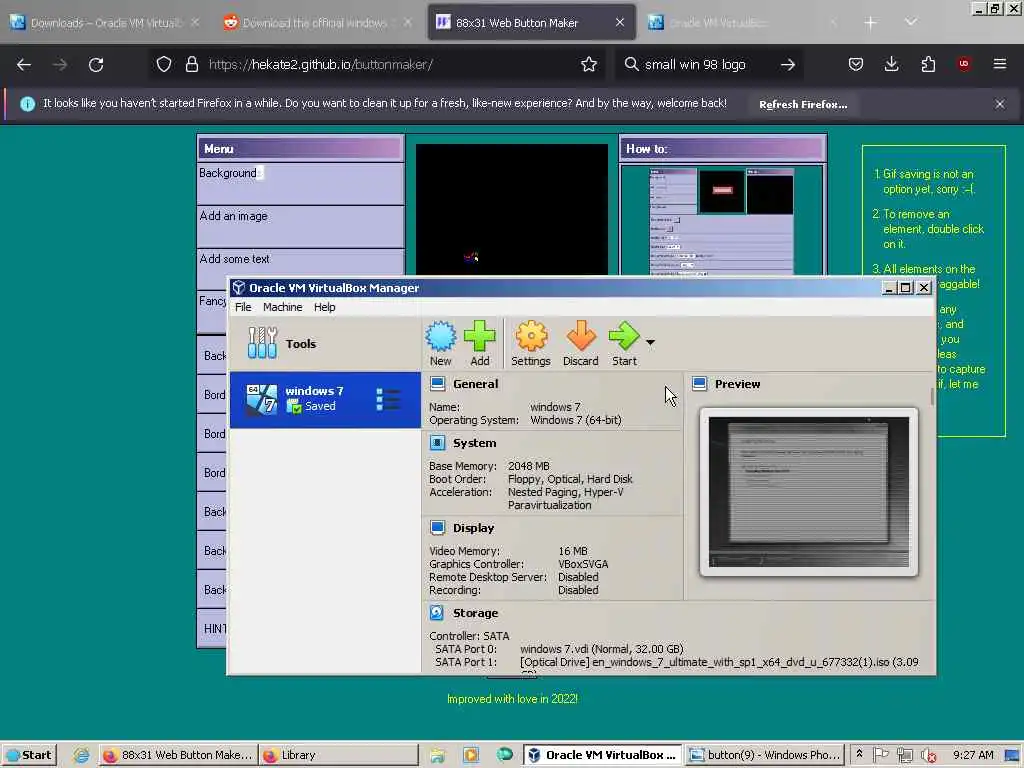Click the tray network icon

(904, 756)
